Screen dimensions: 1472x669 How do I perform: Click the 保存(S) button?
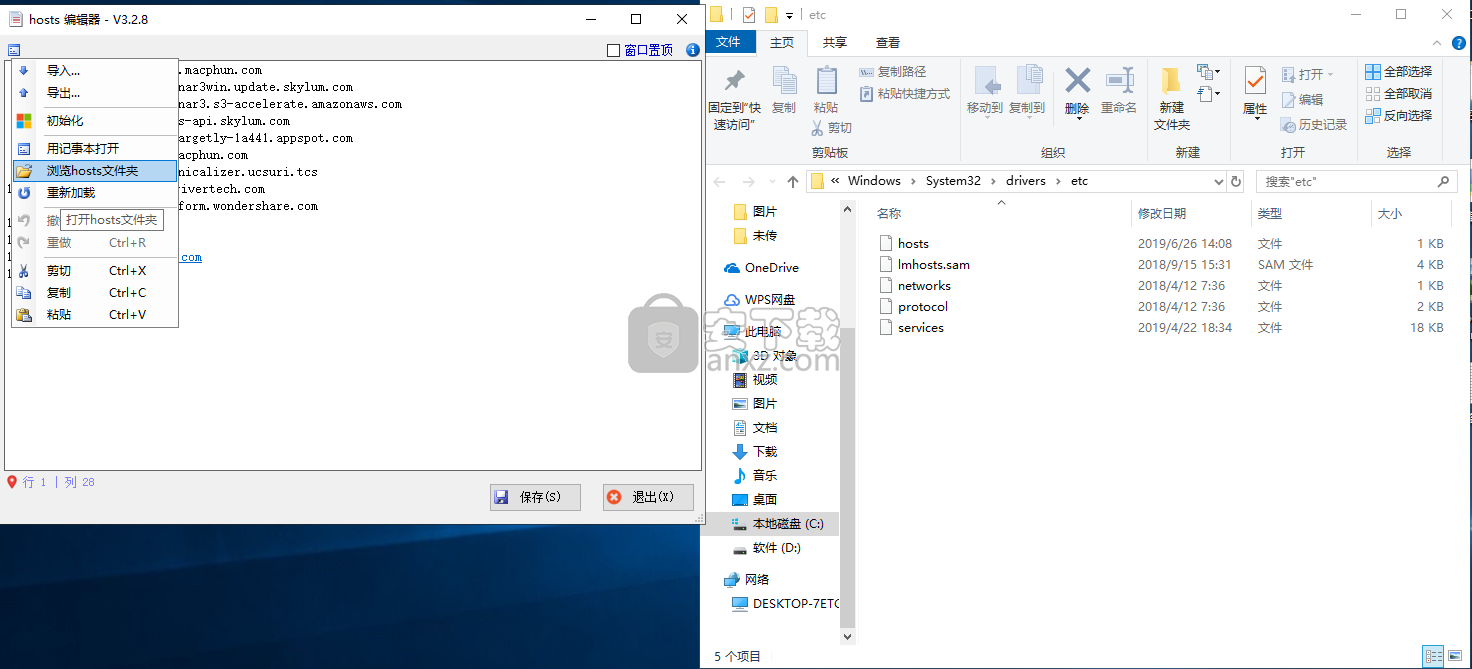(535, 497)
